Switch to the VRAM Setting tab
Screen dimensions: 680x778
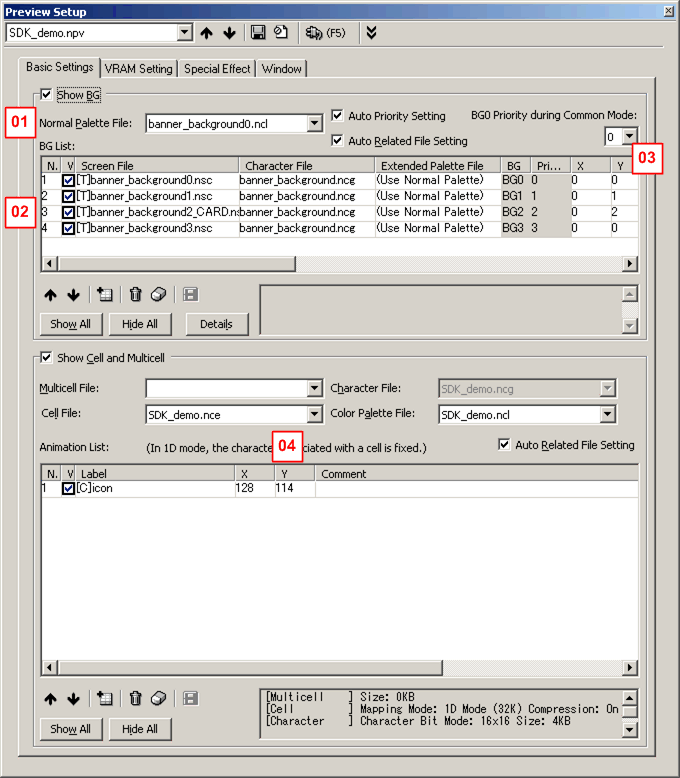[139, 69]
